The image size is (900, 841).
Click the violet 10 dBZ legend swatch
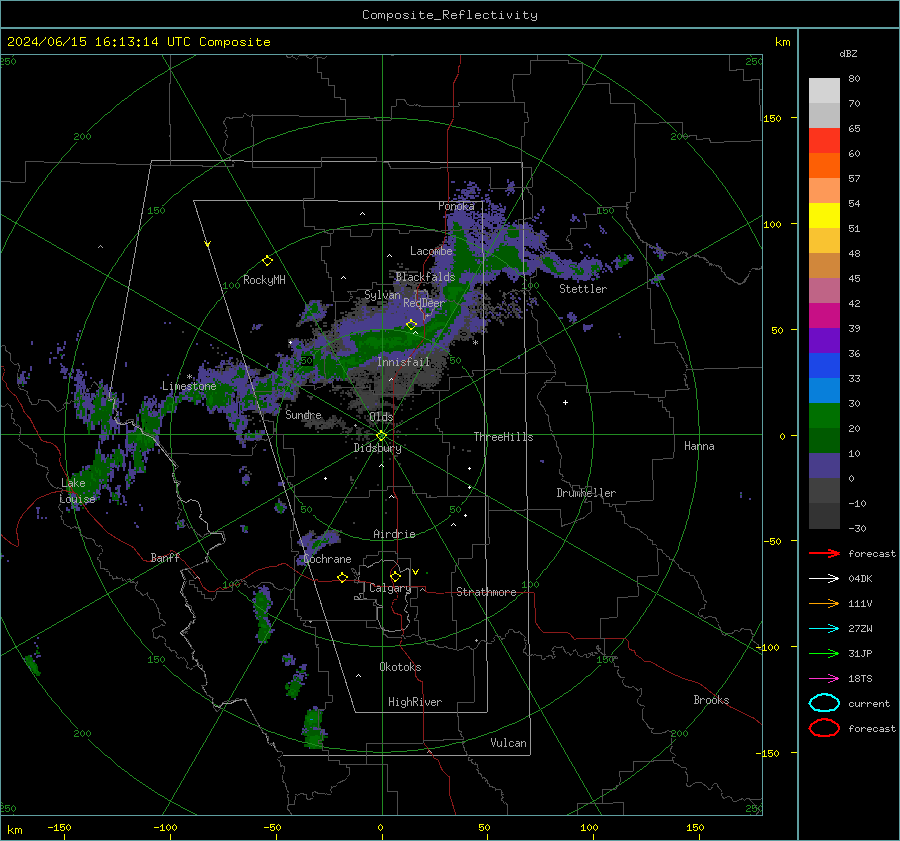pos(824,465)
